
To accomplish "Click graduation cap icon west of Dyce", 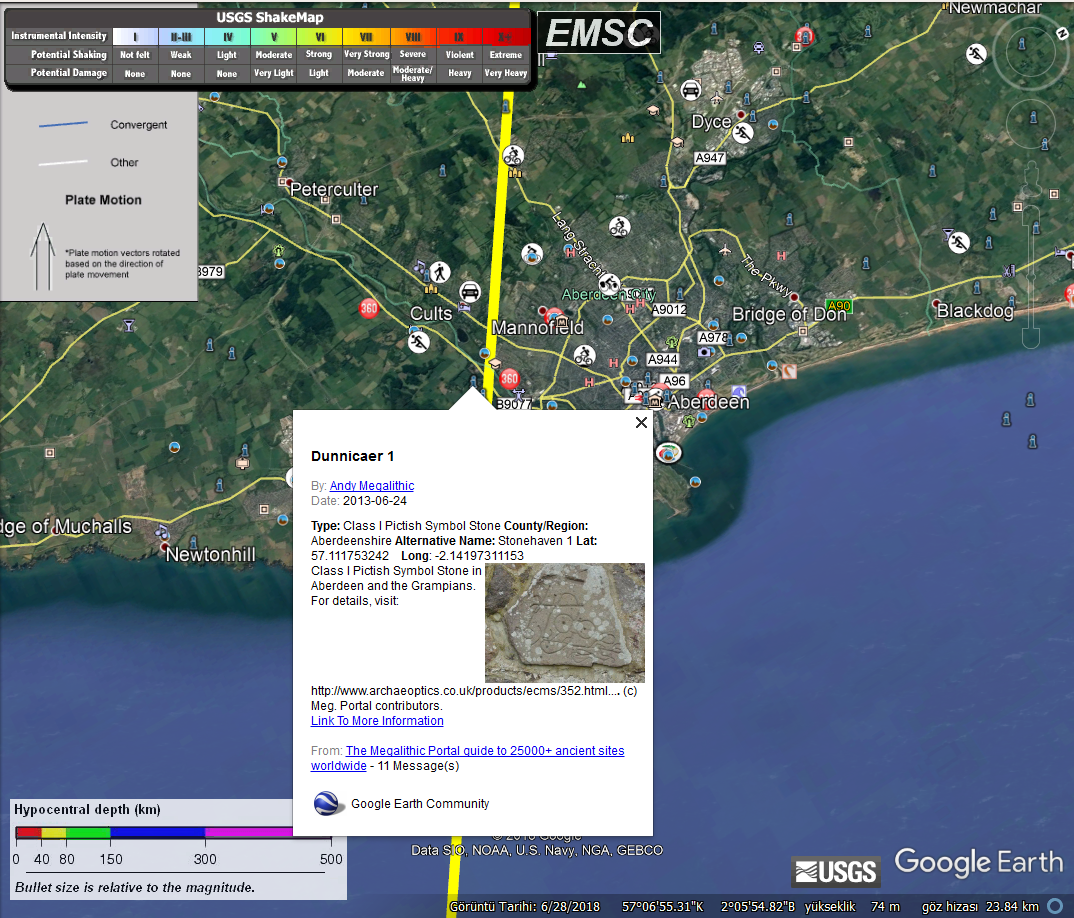I will [x=653, y=110].
